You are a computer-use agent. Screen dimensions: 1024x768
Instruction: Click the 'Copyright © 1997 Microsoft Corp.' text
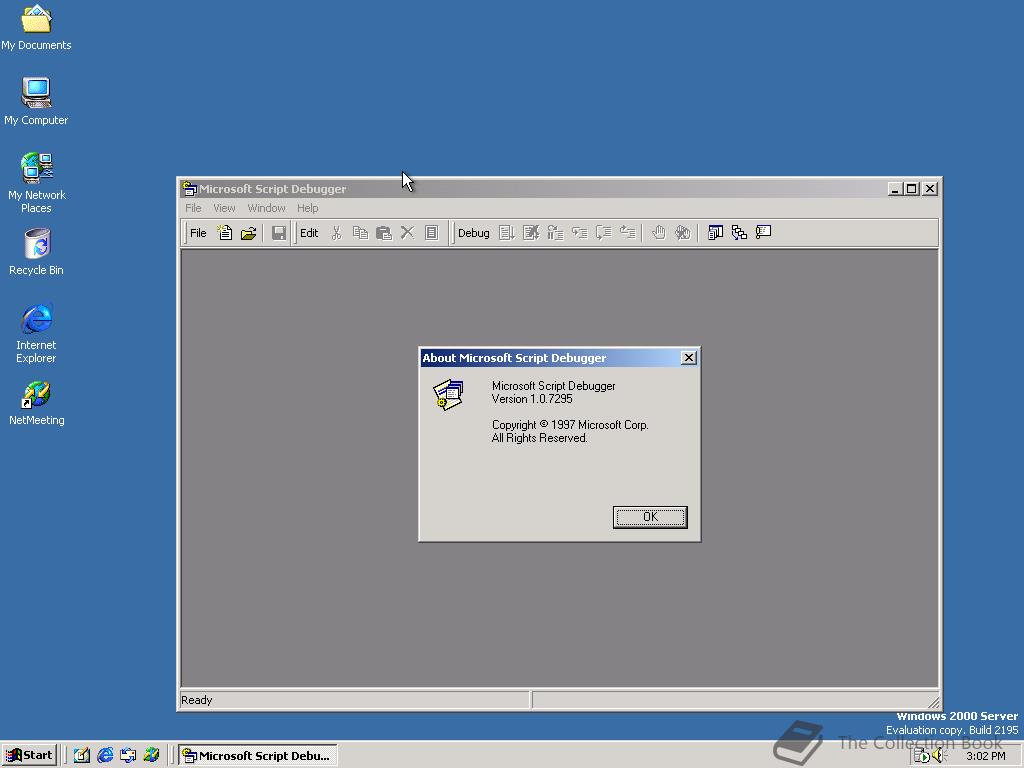[570, 425]
